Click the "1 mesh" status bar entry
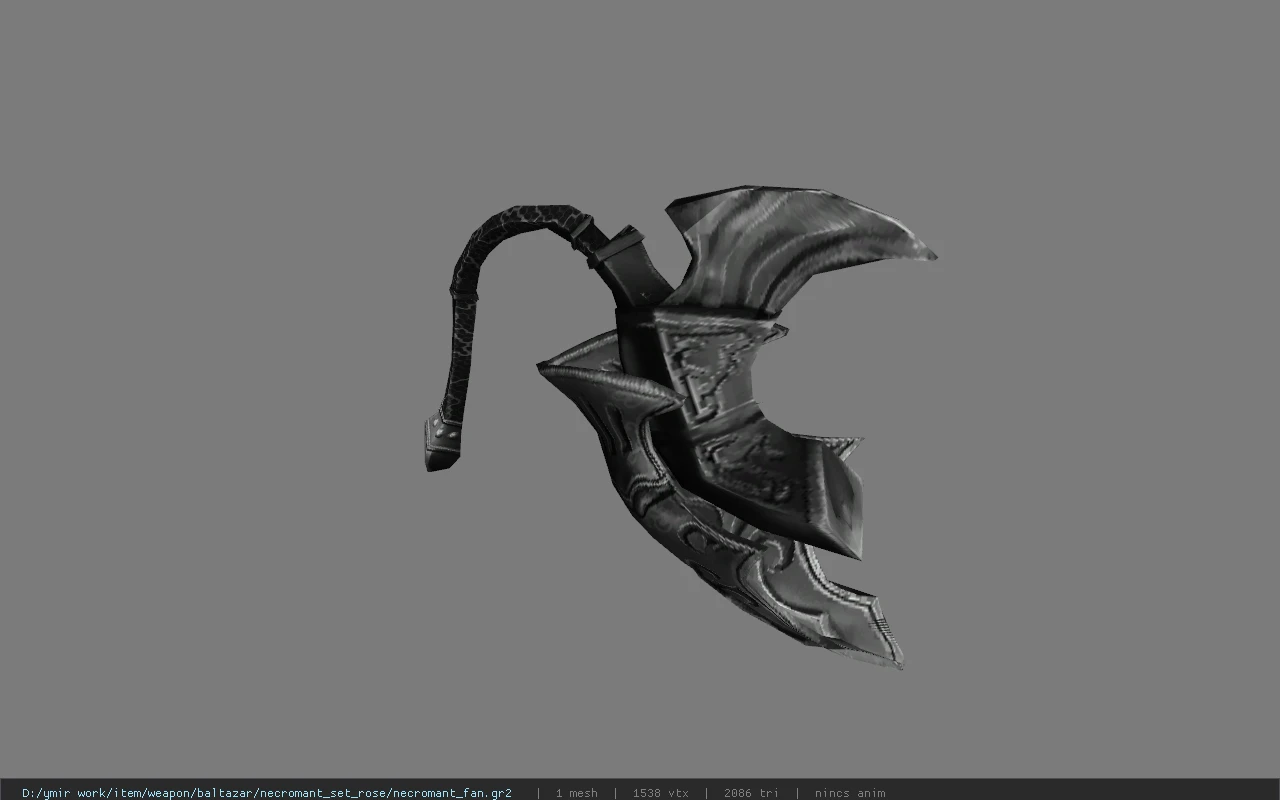1280x800 pixels. [x=577, y=793]
